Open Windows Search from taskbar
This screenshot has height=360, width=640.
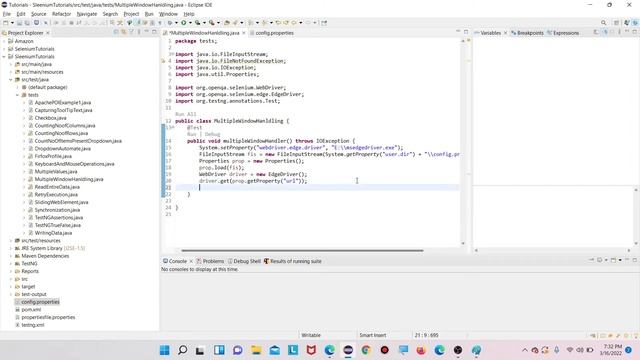coord(182,350)
